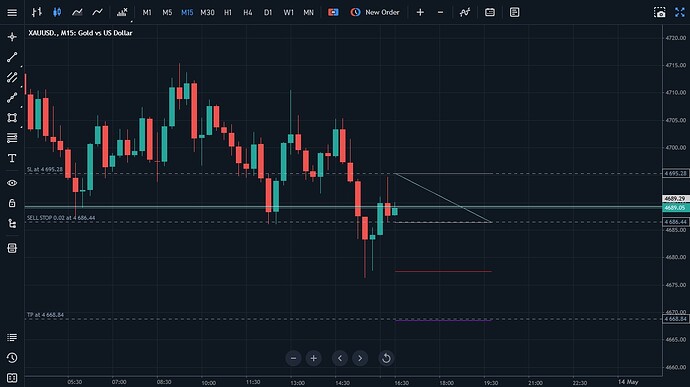
Task: Select the M5 timeframe
Action: (x=167, y=12)
